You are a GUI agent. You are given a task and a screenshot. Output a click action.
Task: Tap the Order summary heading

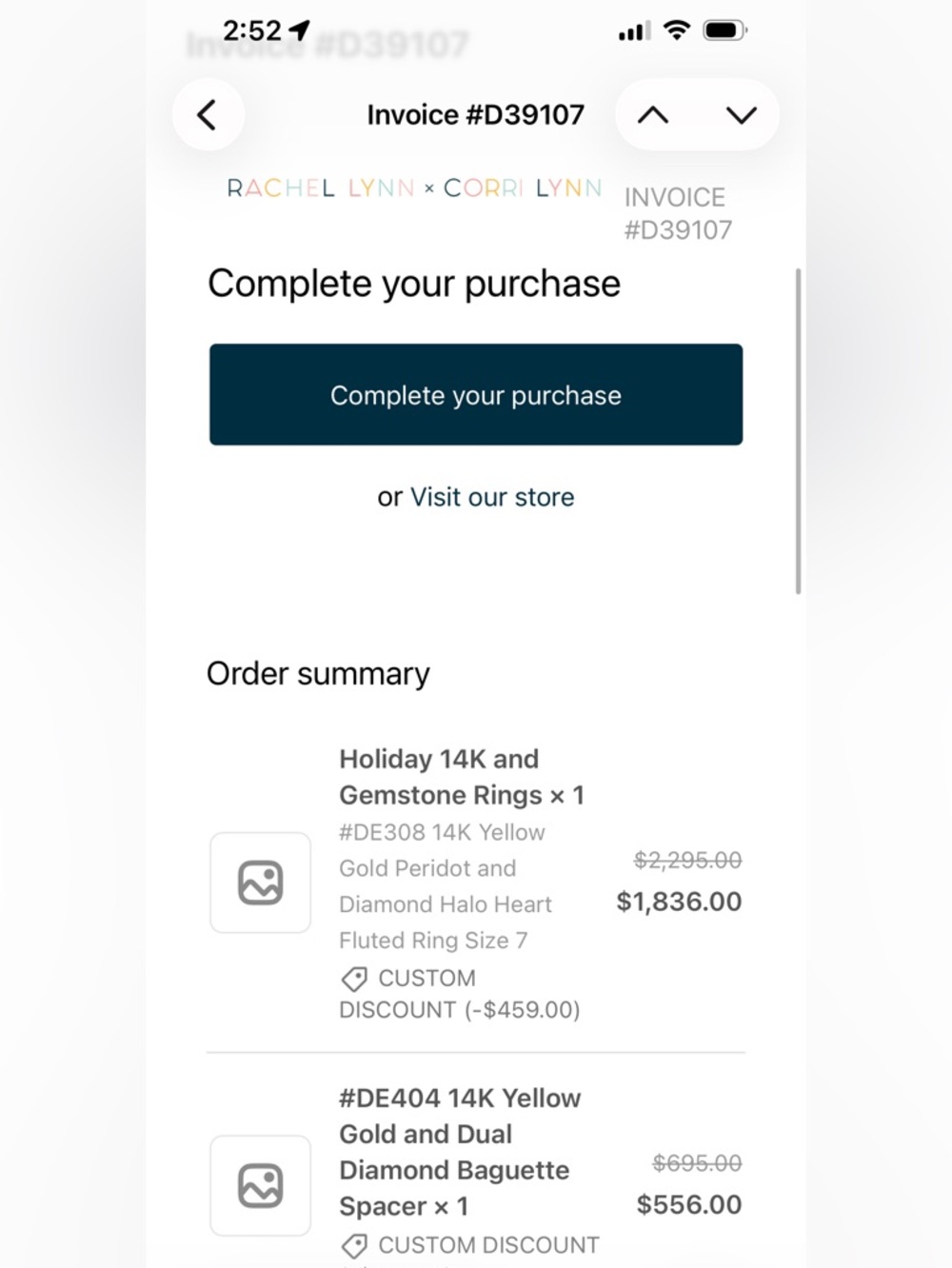318,674
